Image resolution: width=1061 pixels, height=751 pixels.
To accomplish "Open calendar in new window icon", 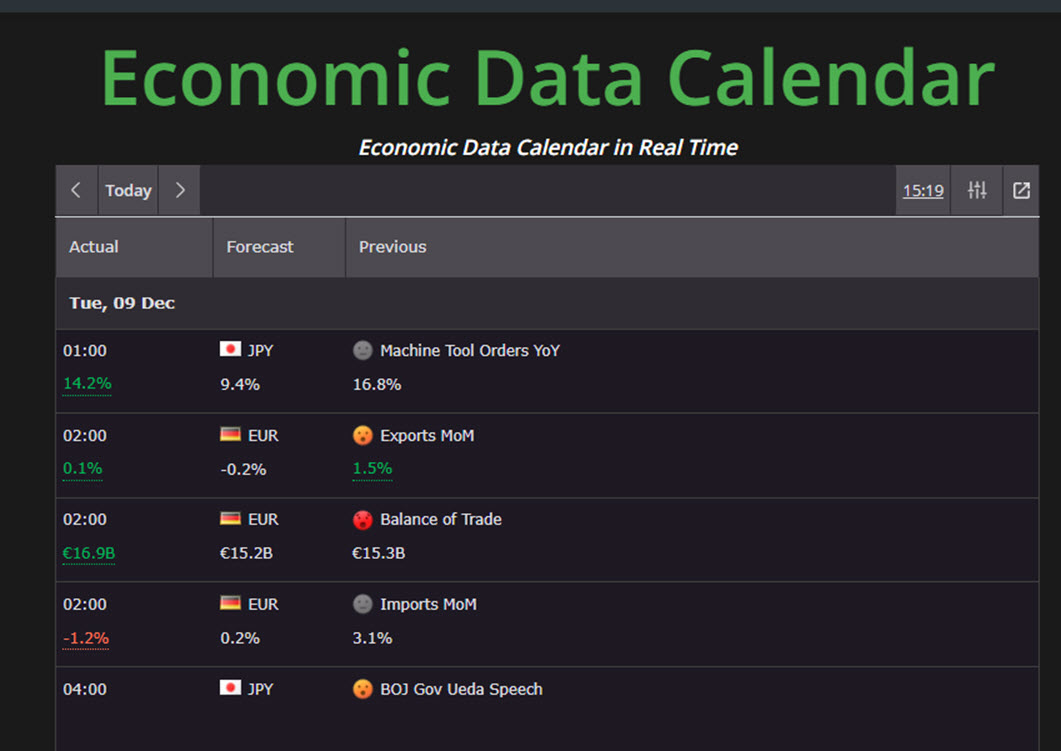I will click(1021, 190).
